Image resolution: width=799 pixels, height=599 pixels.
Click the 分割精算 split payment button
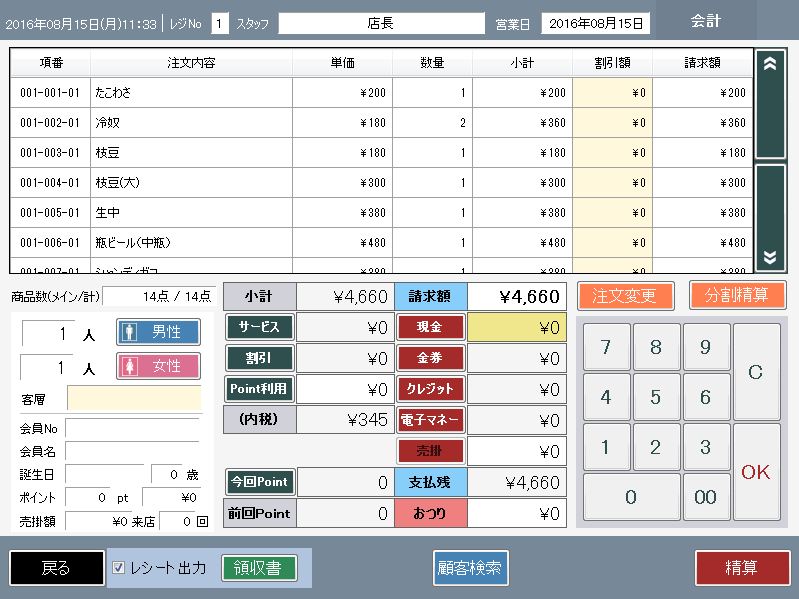(x=737, y=295)
